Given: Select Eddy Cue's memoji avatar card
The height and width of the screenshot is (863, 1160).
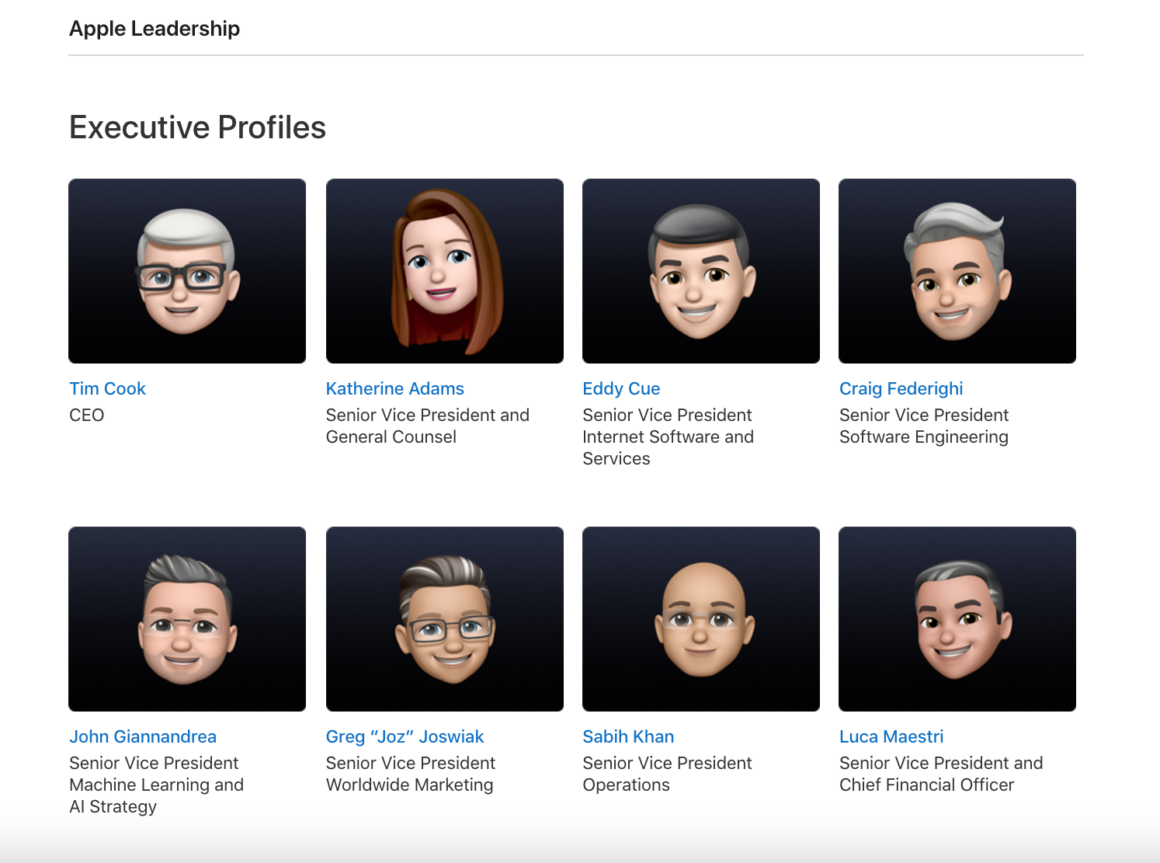Looking at the screenshot, I should point(700,271).
